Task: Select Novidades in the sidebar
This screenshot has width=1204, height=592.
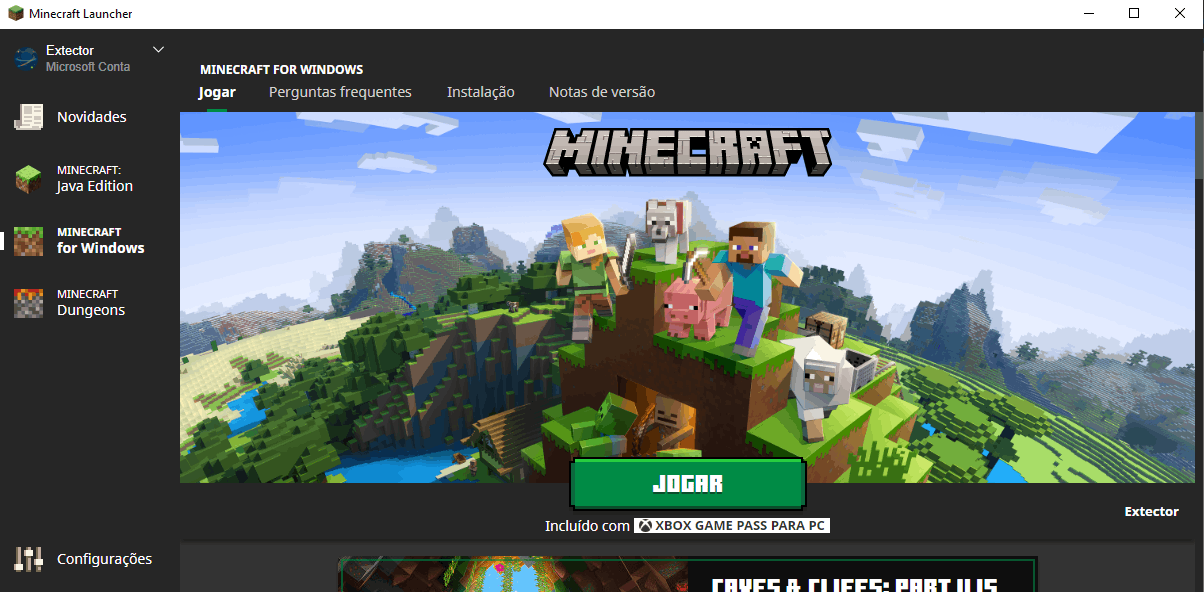Action: (92, 117)
